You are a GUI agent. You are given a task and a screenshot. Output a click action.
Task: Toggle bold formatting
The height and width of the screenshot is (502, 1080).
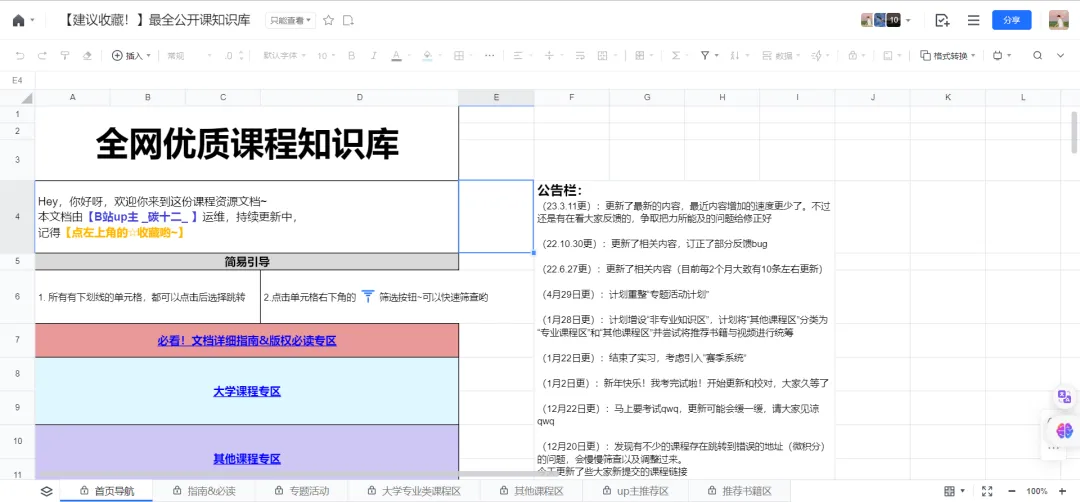351,56
